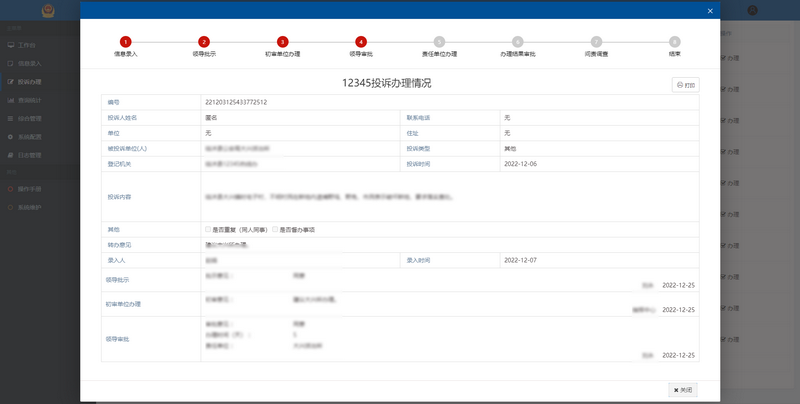Tick the 是否重复（同人同事）checkbox
The height and width of the screenshot is (404, 800).
(x=208, y=230)
